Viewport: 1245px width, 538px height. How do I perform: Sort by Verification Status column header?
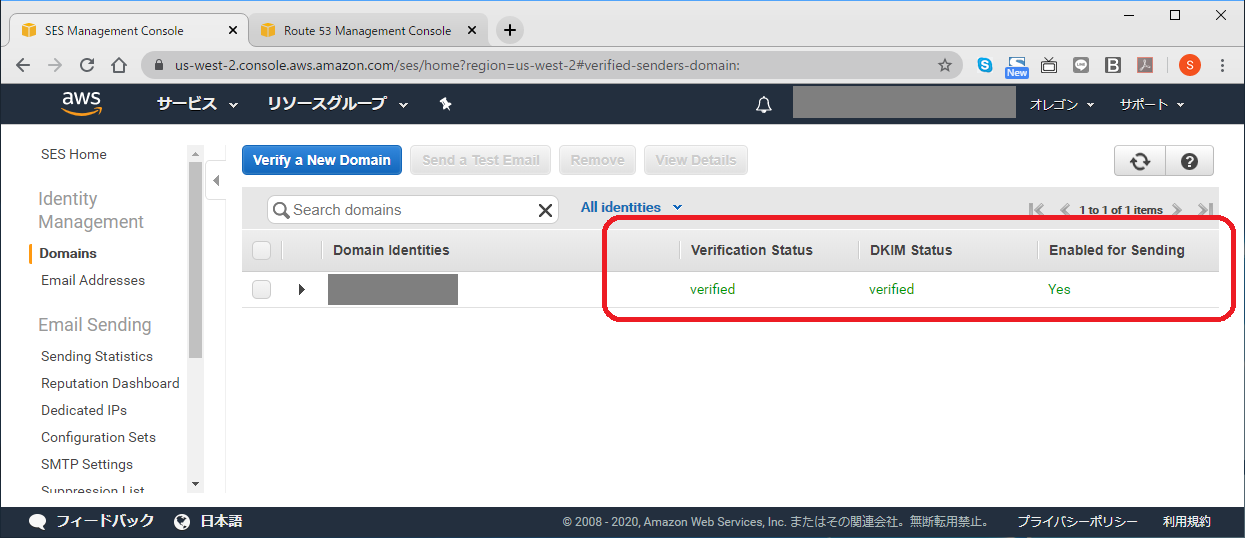click(752, 250)
